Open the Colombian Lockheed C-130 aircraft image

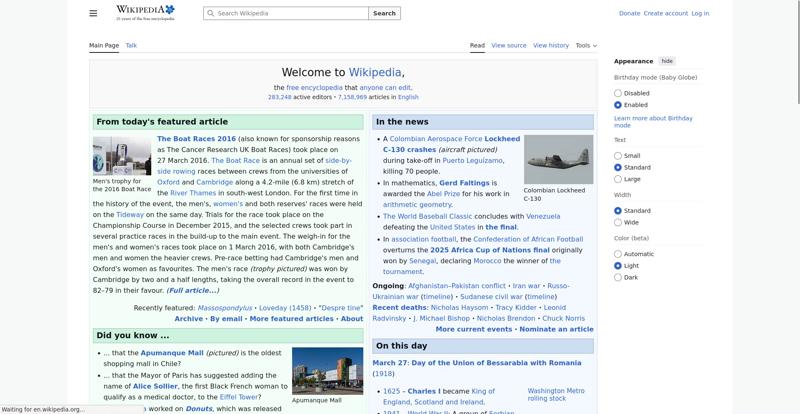(x=558, y=158)
